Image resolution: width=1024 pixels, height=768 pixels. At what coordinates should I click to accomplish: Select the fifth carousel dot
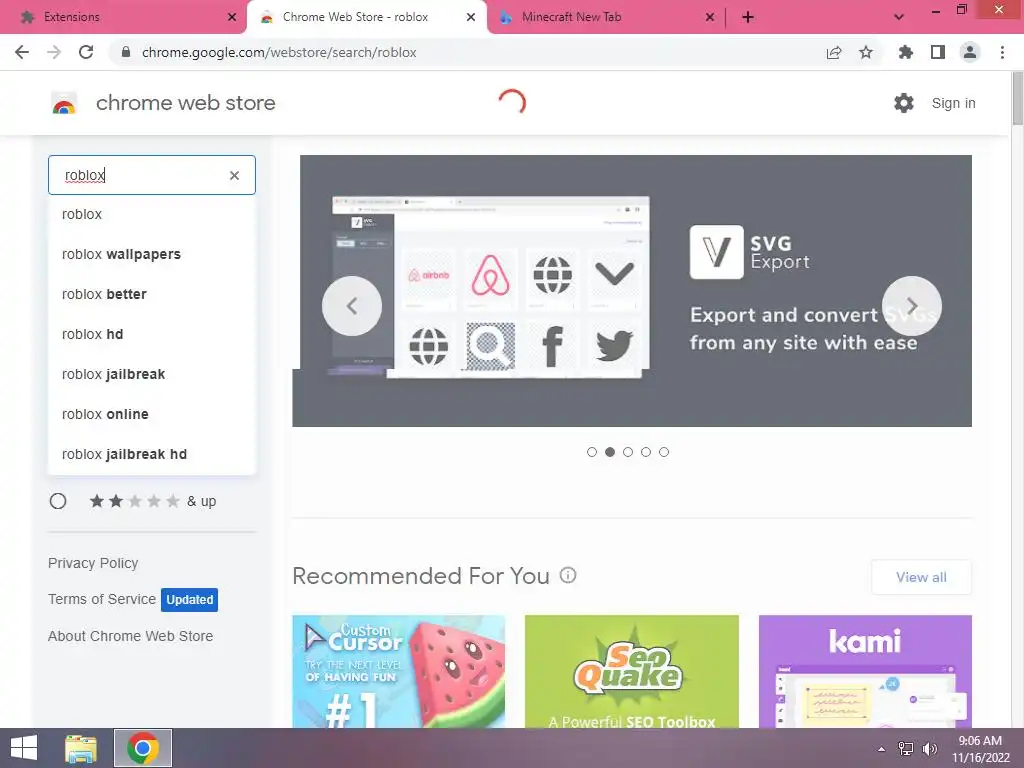pyautogui.click(x=664, y=452)
